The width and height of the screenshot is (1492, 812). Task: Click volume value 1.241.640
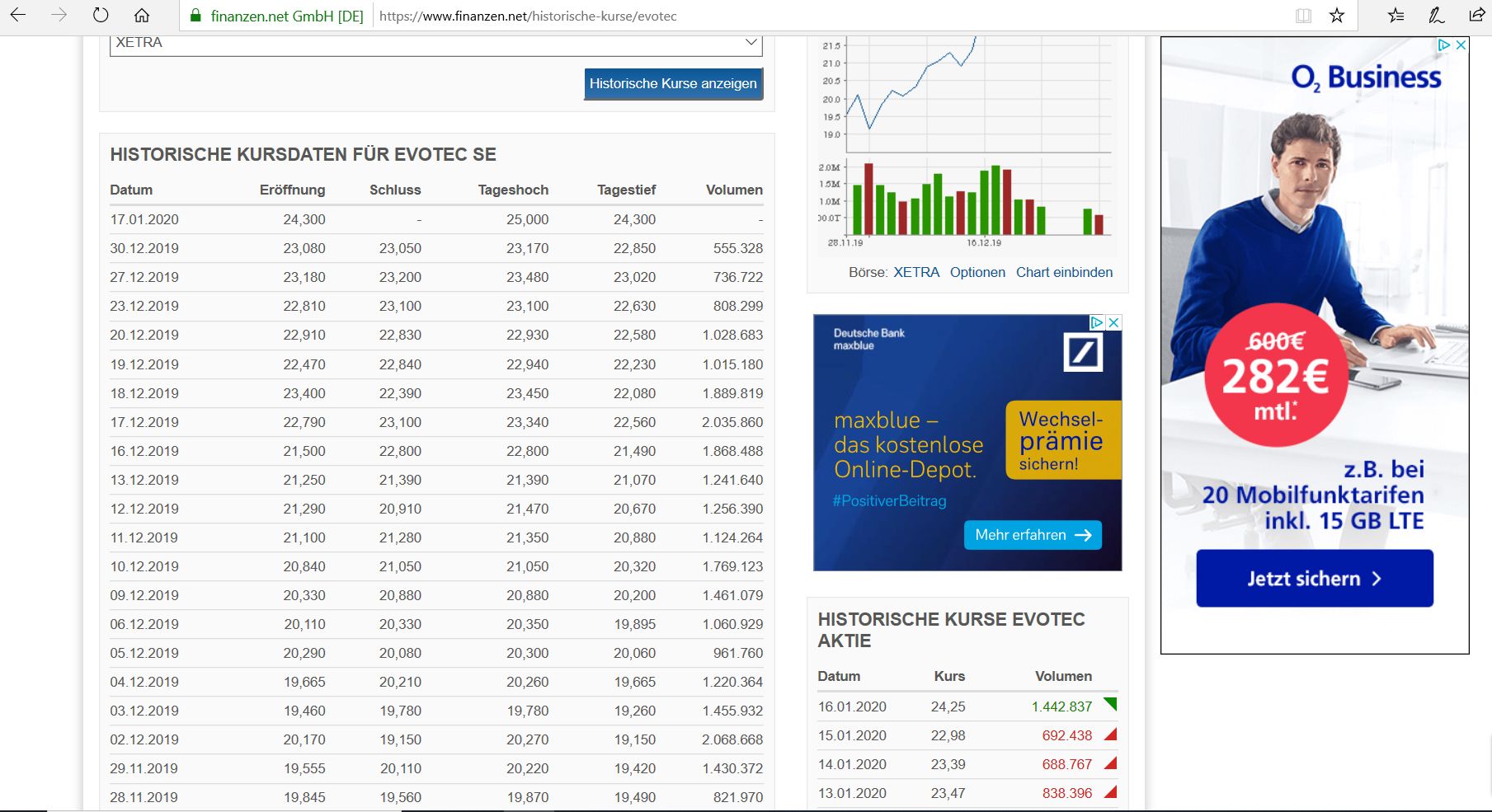pos(732,480)
